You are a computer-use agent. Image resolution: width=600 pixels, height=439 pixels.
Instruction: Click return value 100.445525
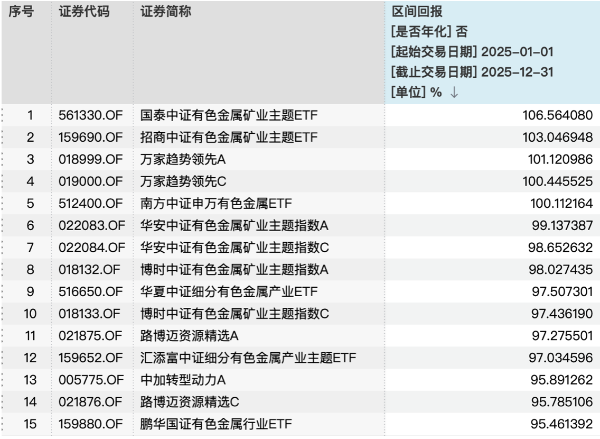(x=558, y=181)
